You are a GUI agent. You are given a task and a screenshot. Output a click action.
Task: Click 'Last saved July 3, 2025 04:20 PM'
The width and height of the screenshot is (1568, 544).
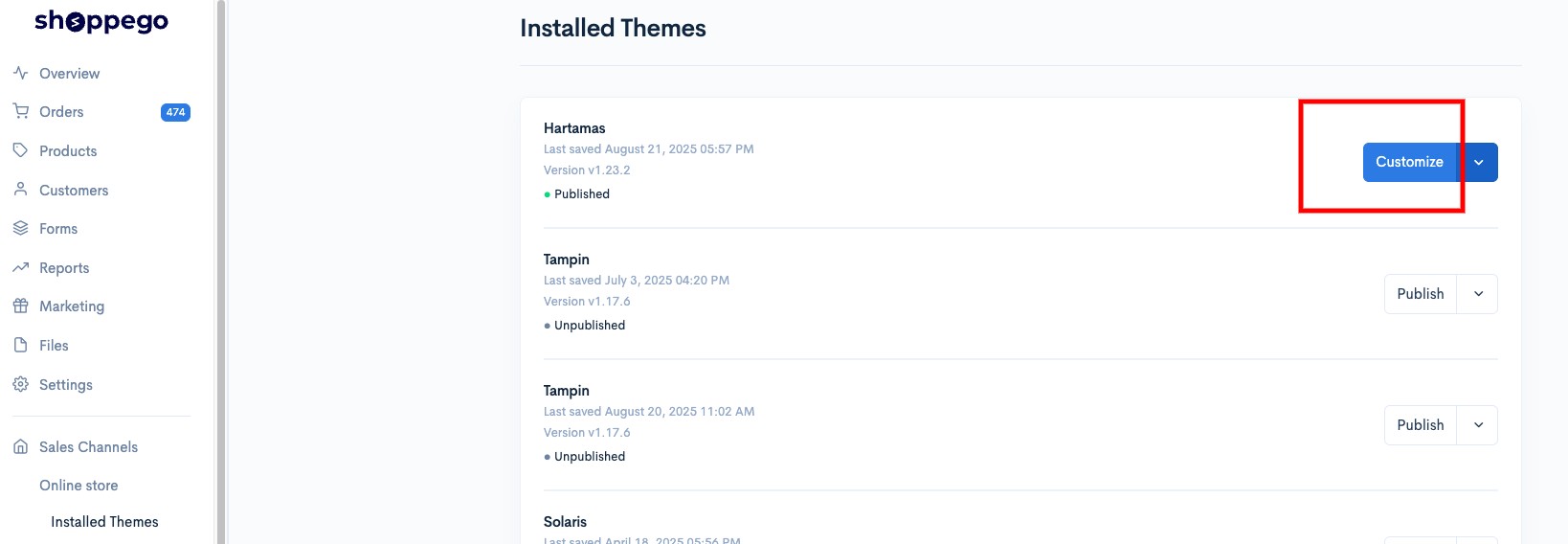tap(637, 281)
